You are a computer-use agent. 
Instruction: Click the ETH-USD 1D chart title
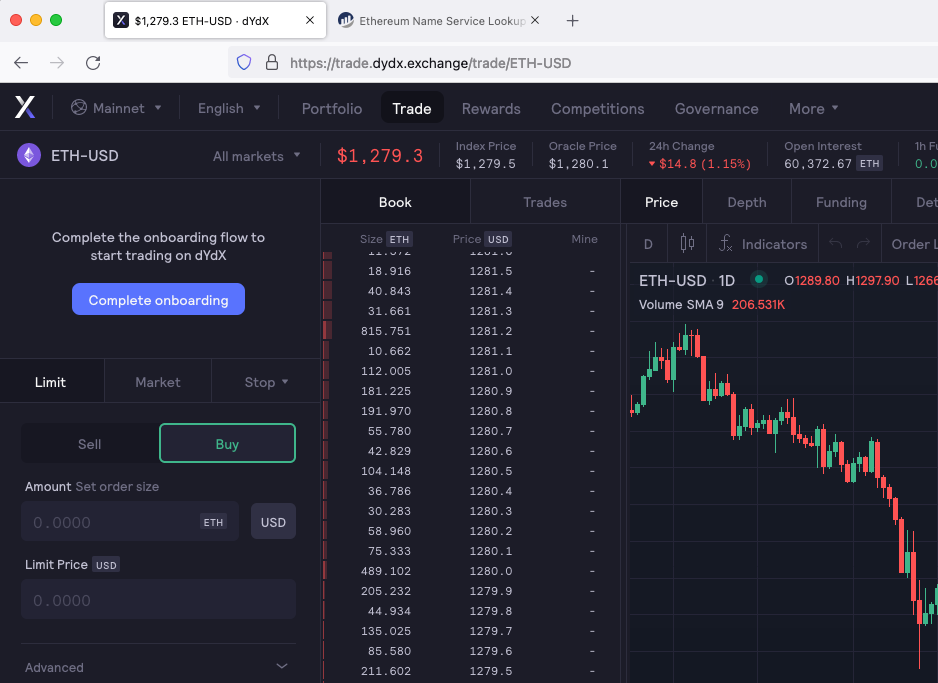pyautogui.click(x=687, y=280)
